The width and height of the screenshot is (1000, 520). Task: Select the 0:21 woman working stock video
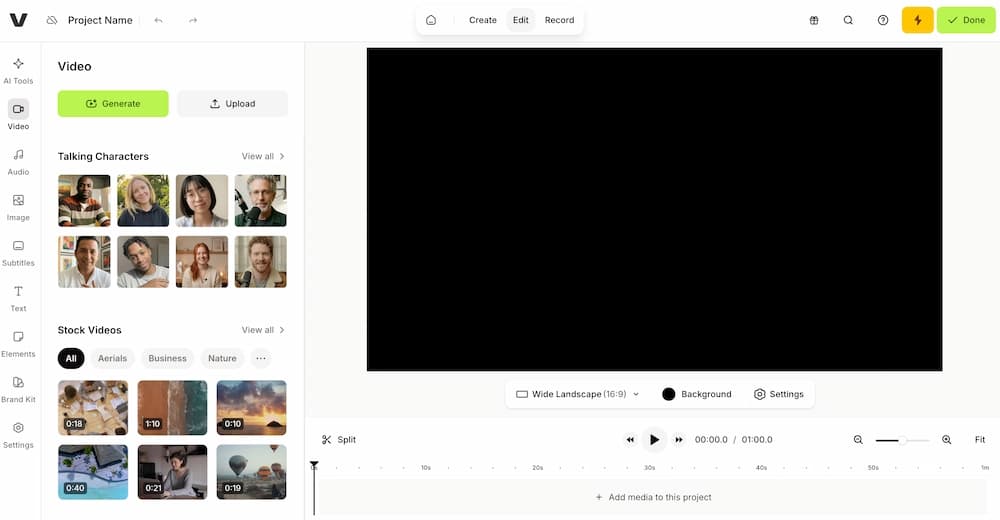click(172, 472)
